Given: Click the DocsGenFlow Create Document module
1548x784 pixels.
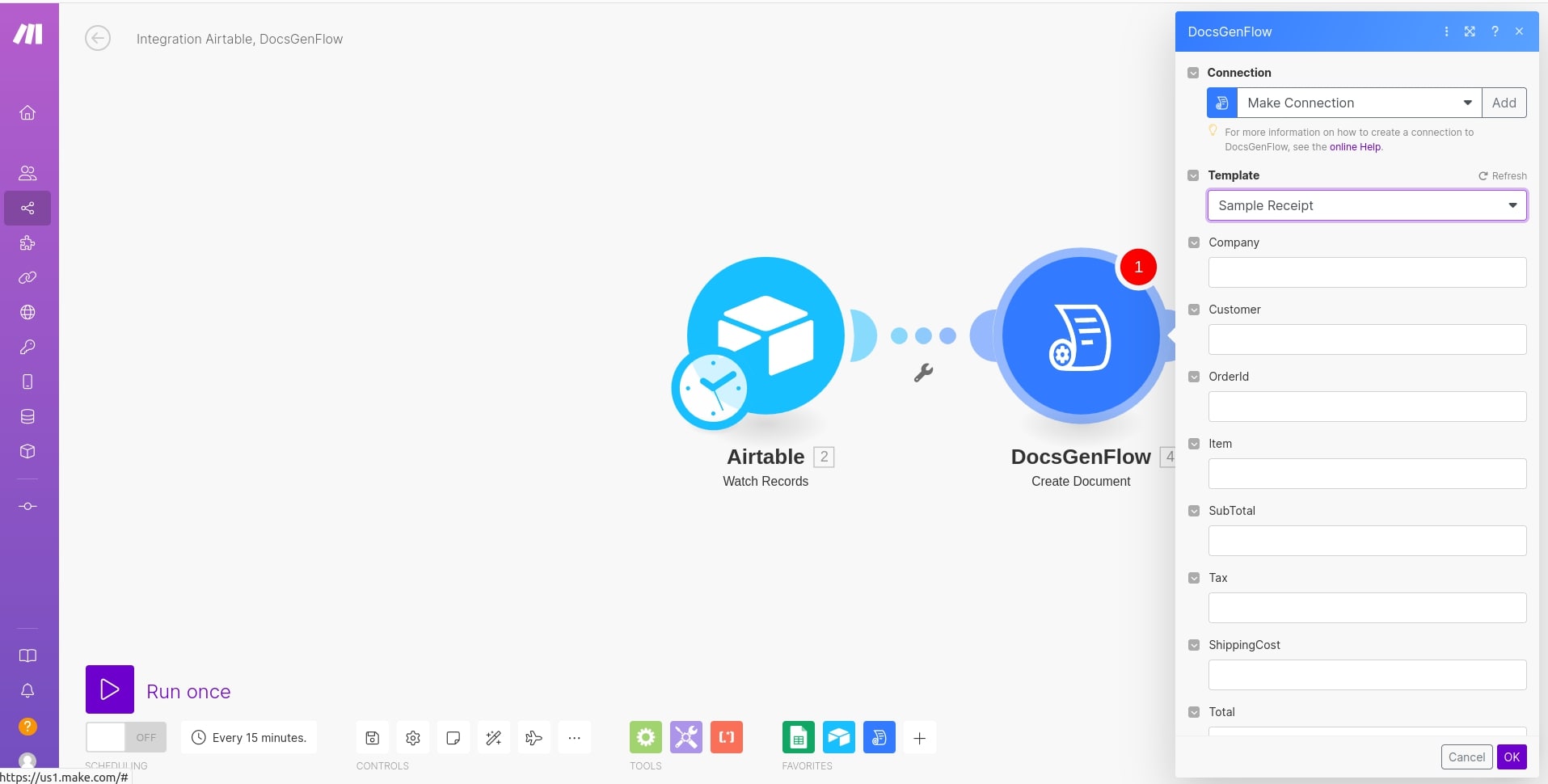Looking at the screenshot, I should (1081, 335).
